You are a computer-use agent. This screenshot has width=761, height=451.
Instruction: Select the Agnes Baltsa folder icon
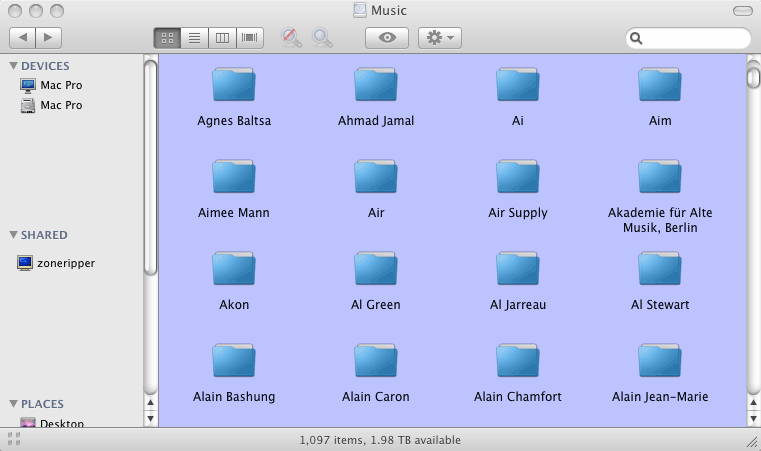[234, 84]
